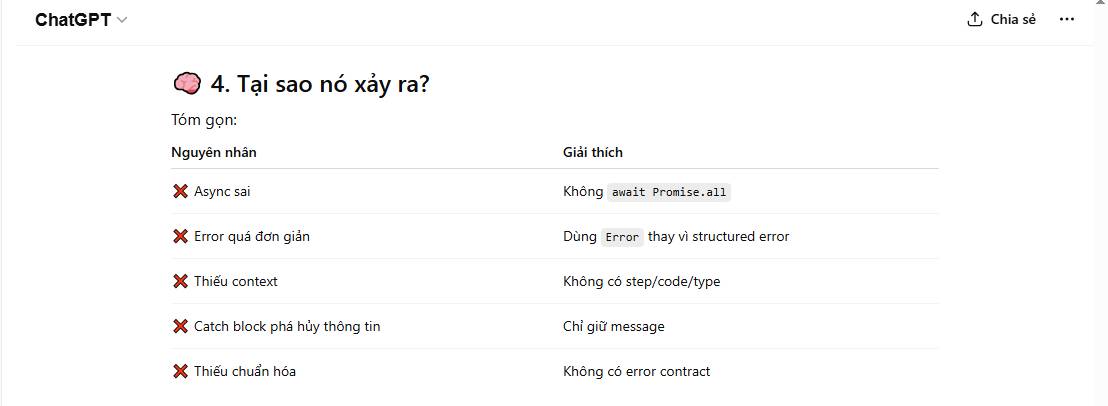The height and width of the screenshot is (406, 1108).
Task: Click the "Chỉ giữ message" cell
Action: point(613,326)
